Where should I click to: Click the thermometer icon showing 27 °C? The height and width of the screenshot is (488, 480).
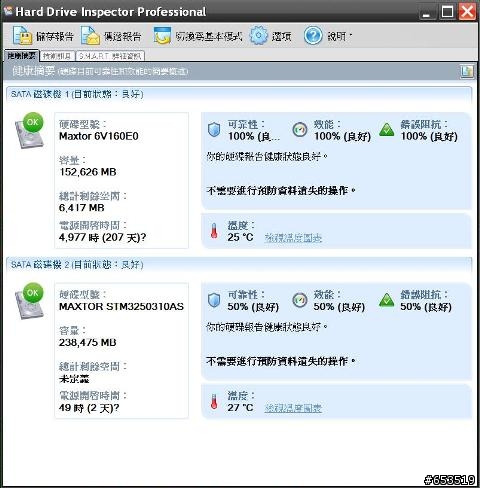214,401
